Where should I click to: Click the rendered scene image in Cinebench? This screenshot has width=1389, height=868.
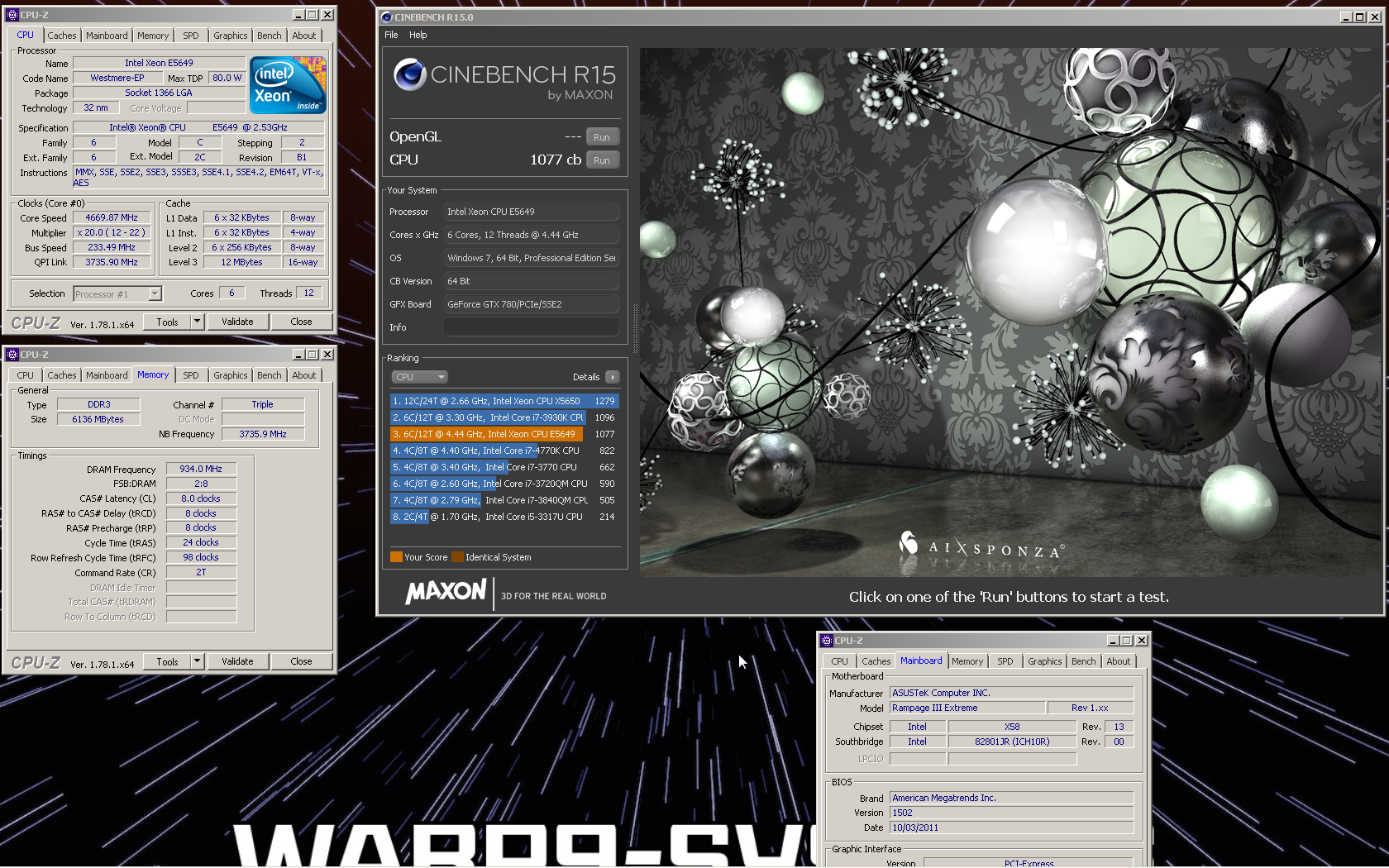click(x=1010, y=312)
